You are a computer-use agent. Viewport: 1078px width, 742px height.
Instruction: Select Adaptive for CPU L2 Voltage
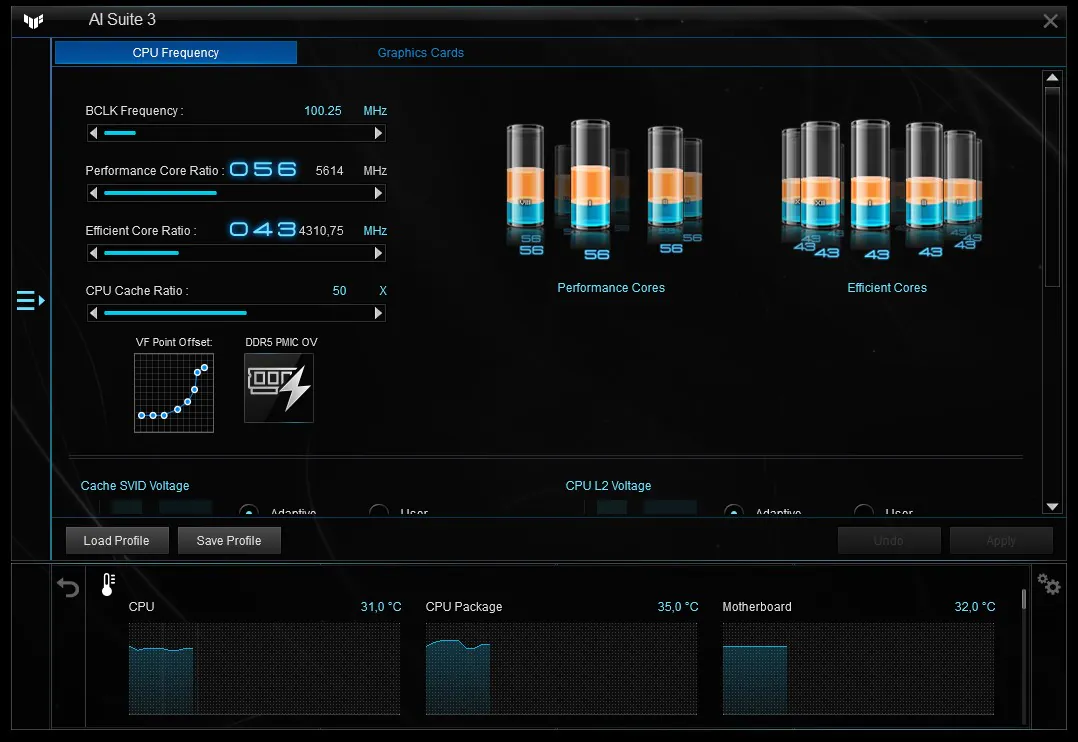(734, 511)
